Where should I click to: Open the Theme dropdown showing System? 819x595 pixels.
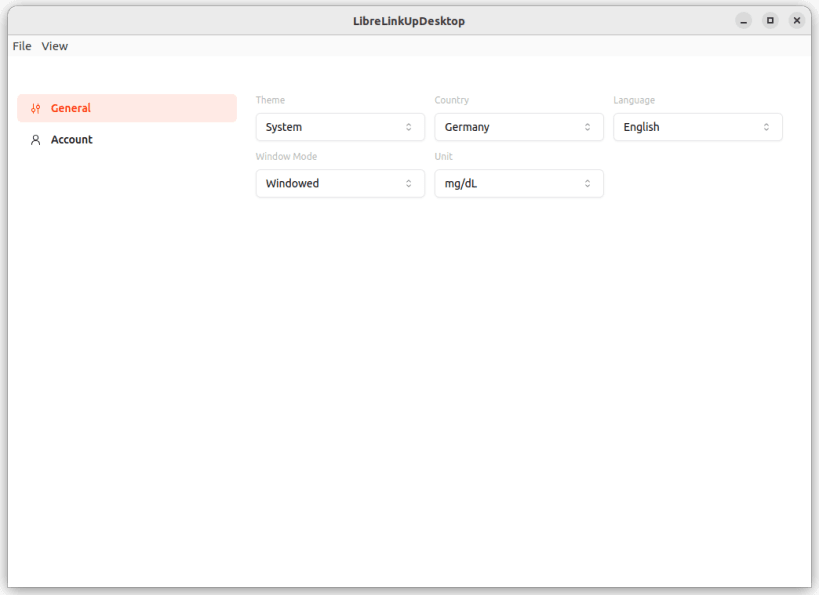tap(340, 127)
